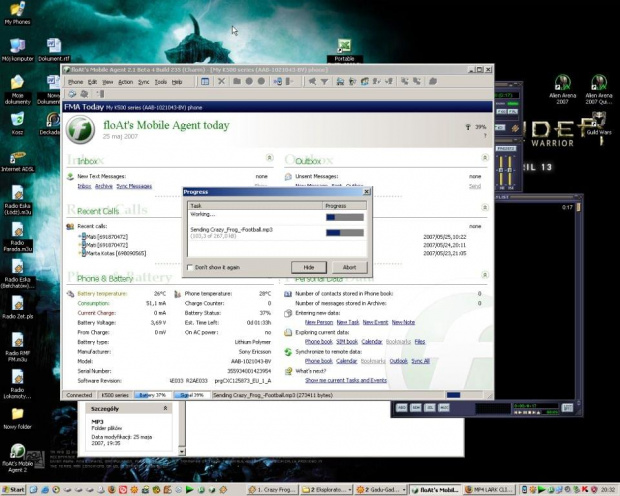Open the My Phones desktop icon
Viewport: 620px width, 496px height.
17,13
